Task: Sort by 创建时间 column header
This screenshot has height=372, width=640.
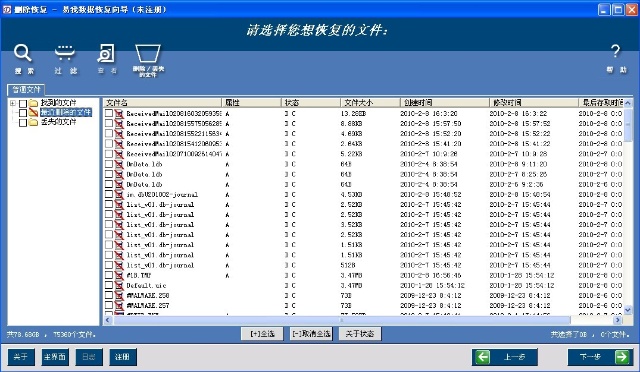Action: coord(444,102)
